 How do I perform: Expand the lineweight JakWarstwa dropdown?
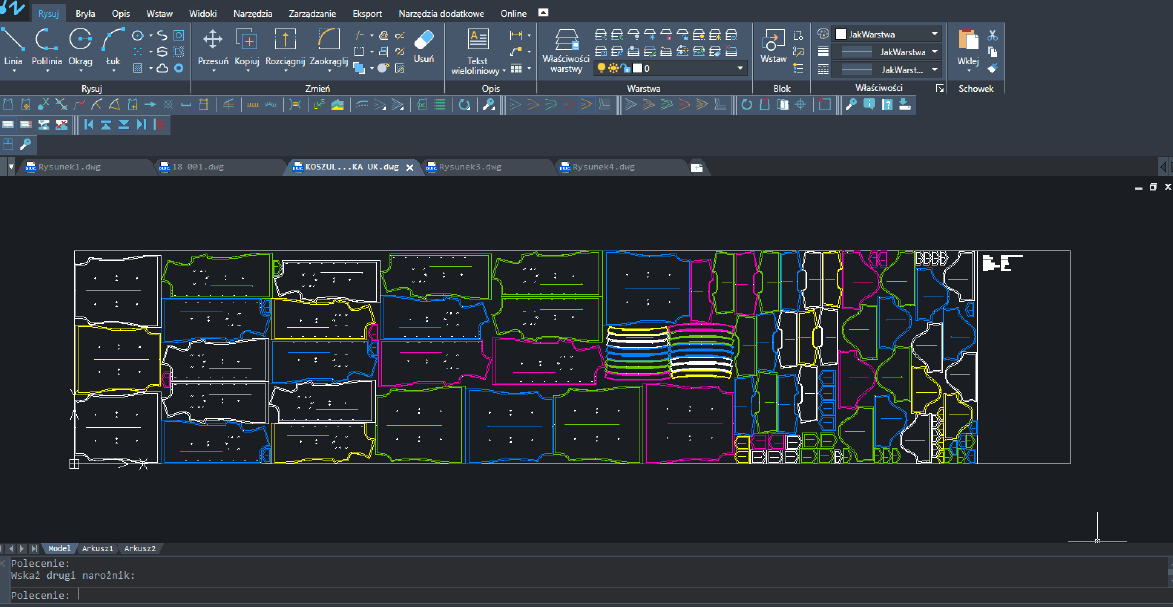(935, 52)
